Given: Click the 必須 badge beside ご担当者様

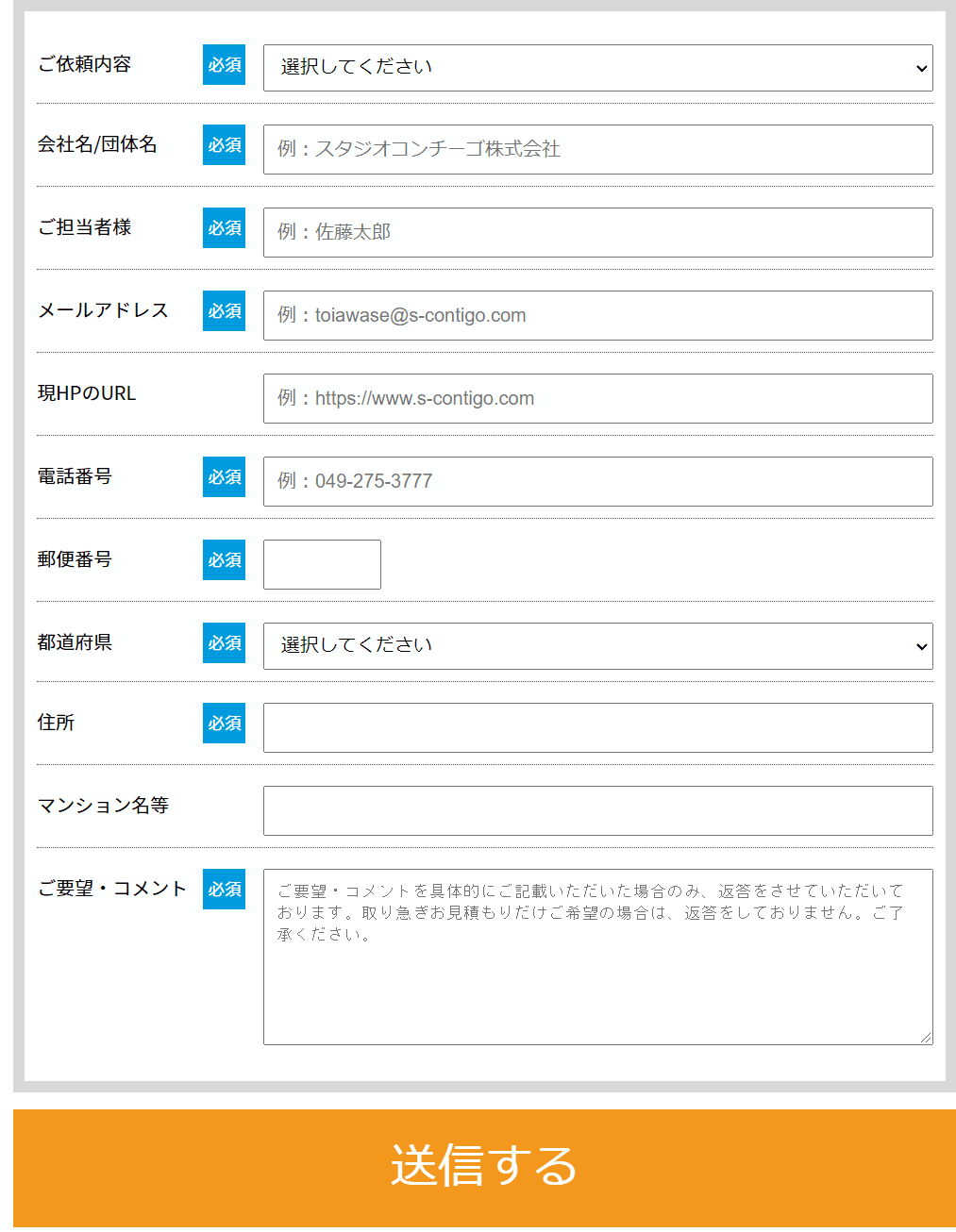Looking at the screenshot, I should (223, 228).
